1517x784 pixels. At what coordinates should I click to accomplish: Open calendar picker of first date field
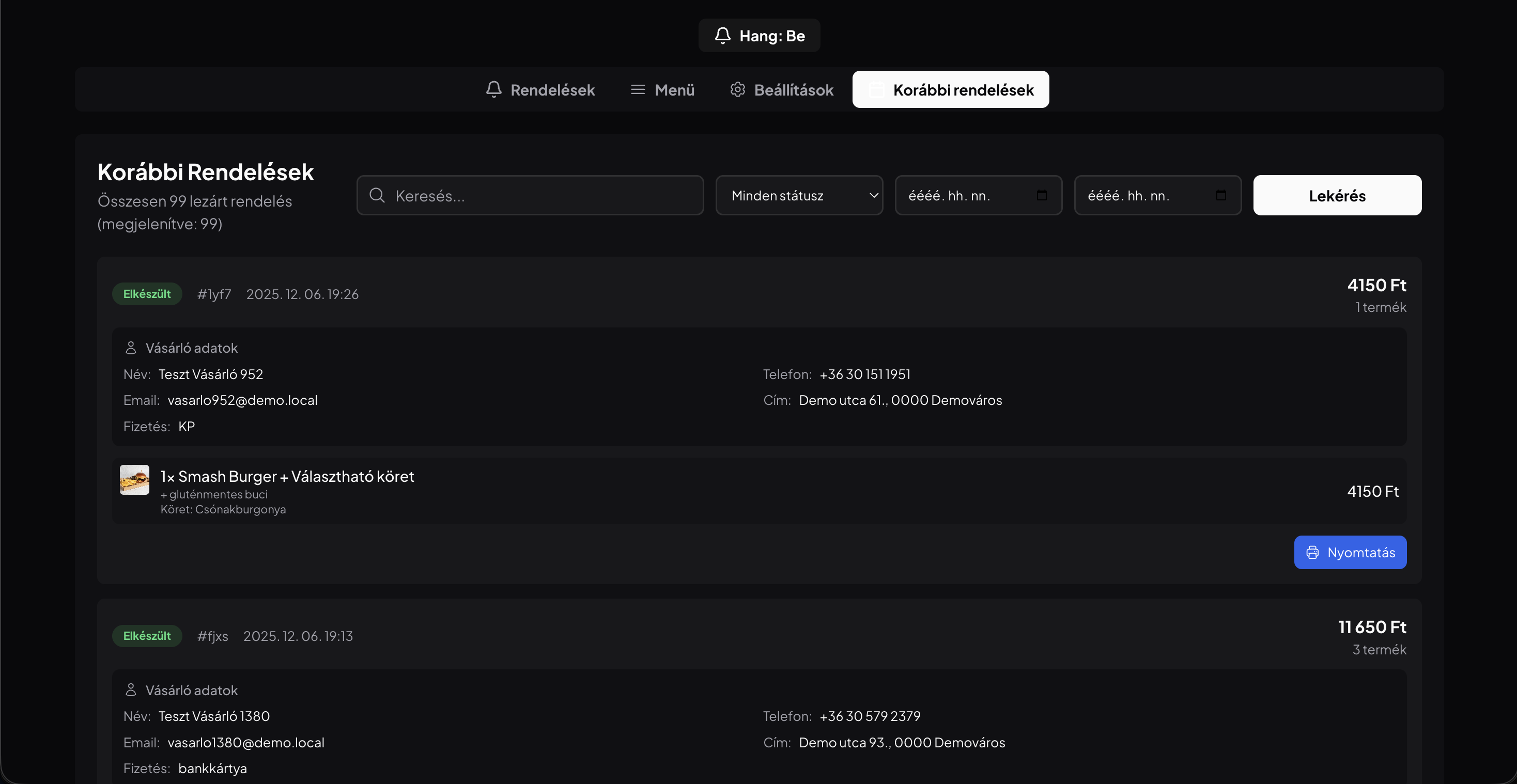point(1041,195)
